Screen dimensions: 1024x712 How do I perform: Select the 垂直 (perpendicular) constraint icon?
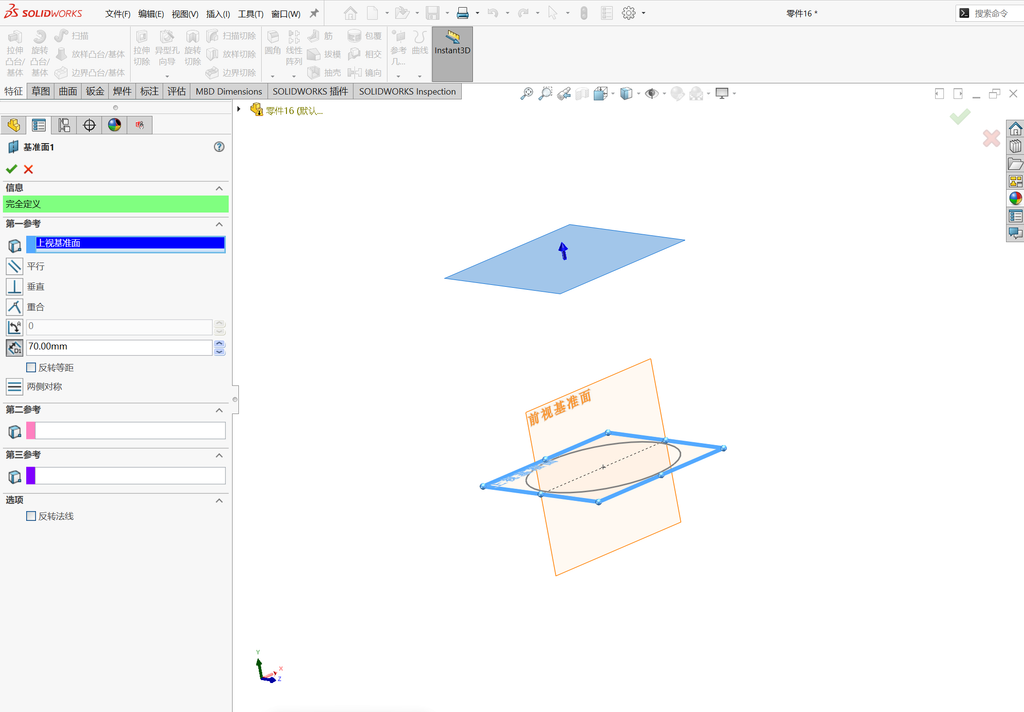pos(14,286)
